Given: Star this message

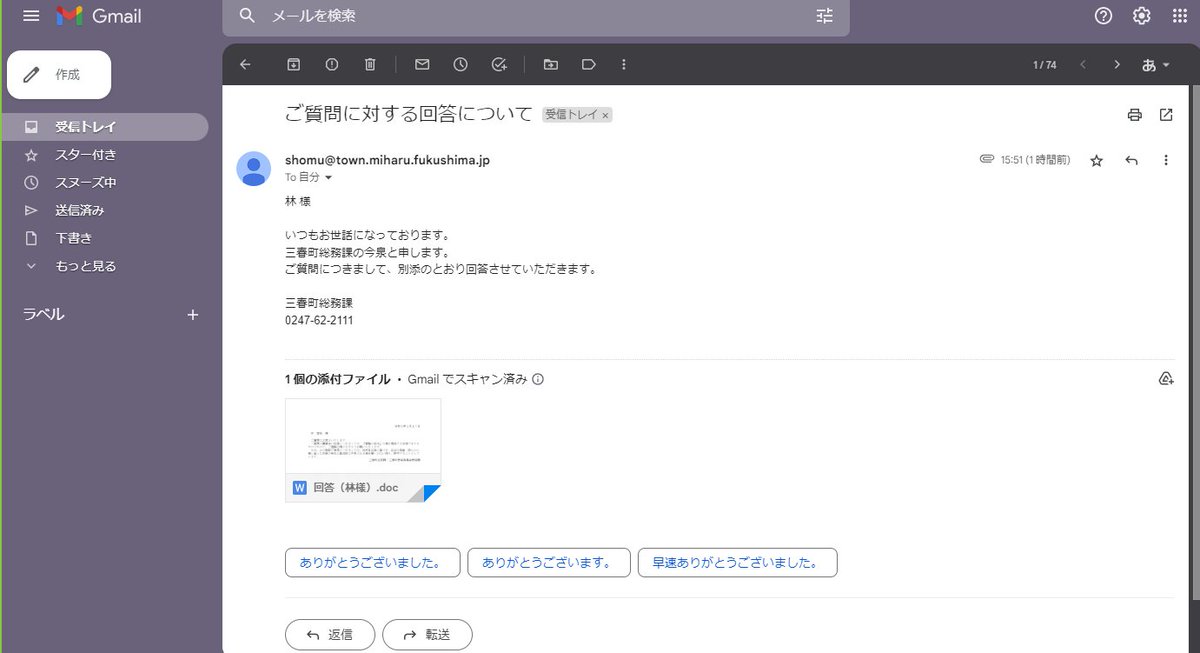Looking at the screenshot, I should click(1096, 160).
